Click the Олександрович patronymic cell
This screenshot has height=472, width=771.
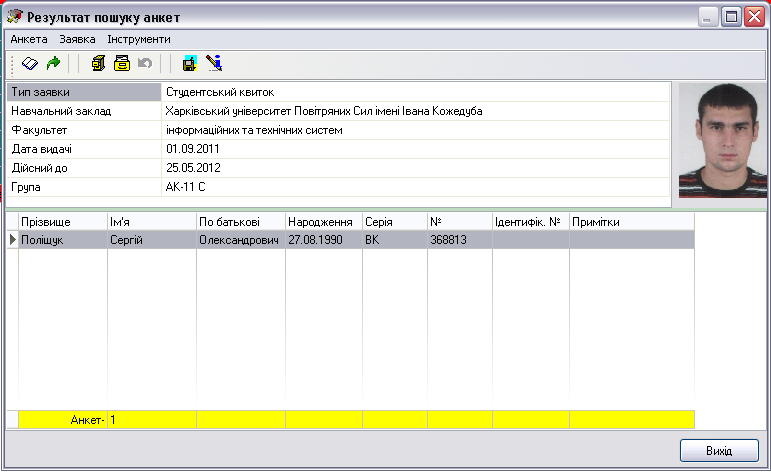point(241,240)
